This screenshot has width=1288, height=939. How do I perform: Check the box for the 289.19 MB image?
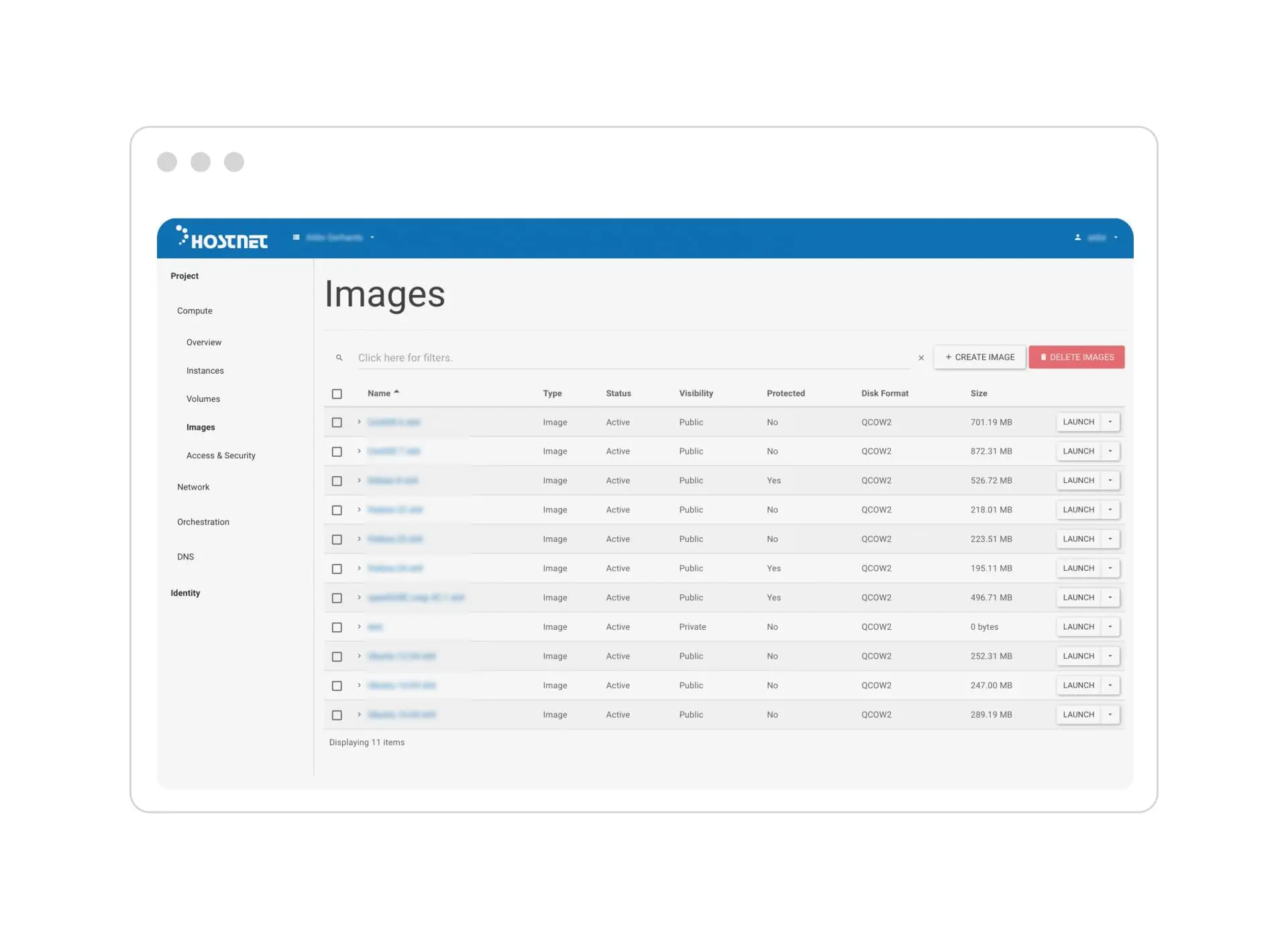click(337, 715)
